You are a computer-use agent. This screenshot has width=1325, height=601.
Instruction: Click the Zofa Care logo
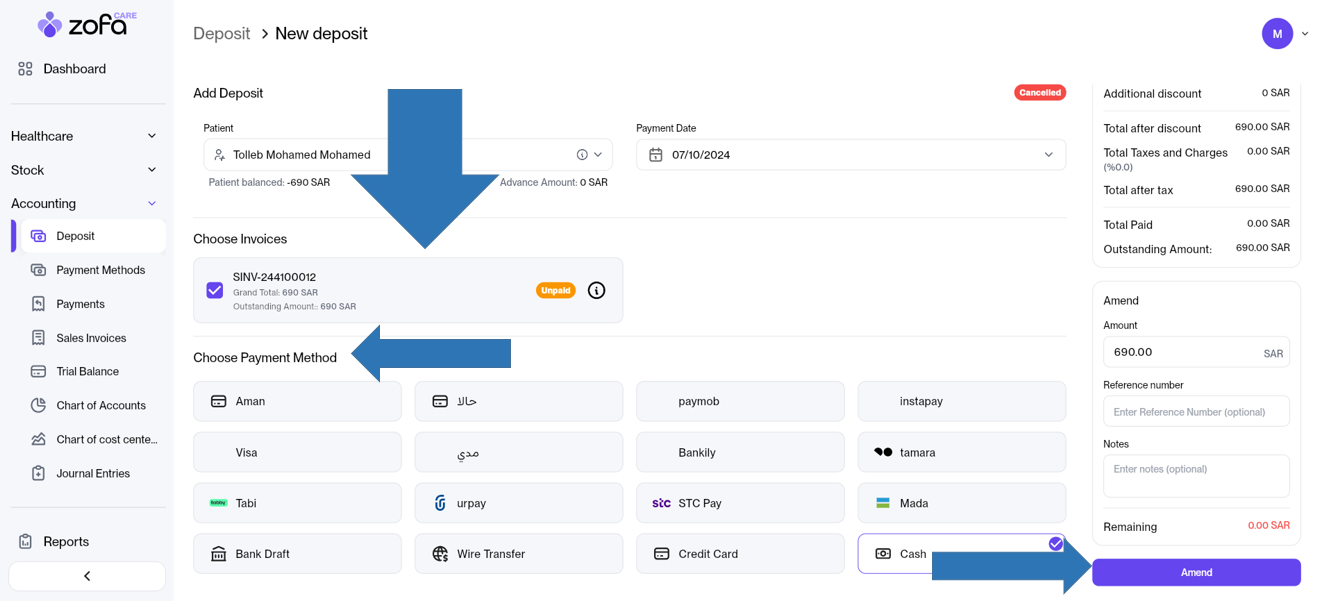pos(86,24)
